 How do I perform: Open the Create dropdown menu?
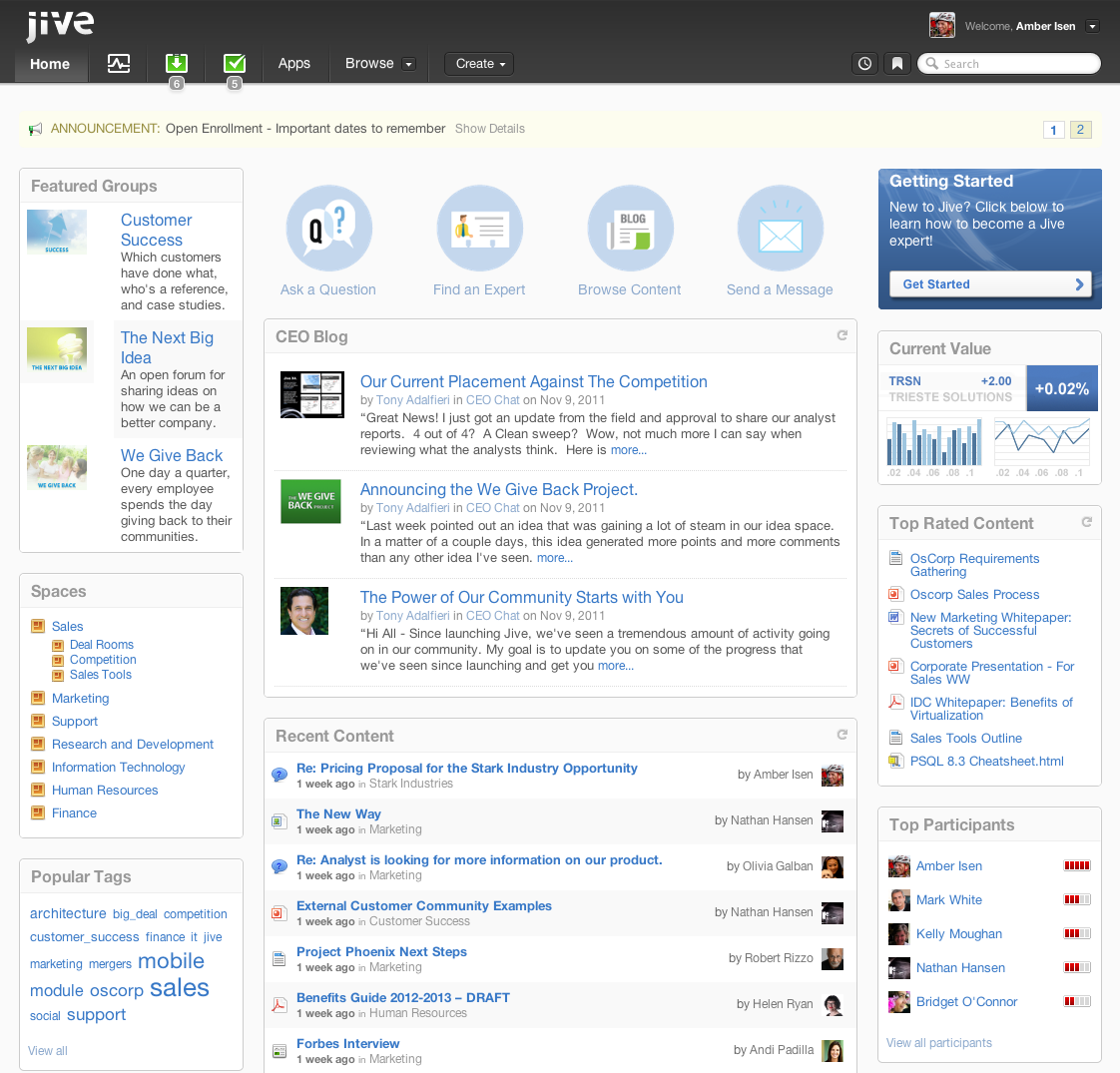[479, 64]
